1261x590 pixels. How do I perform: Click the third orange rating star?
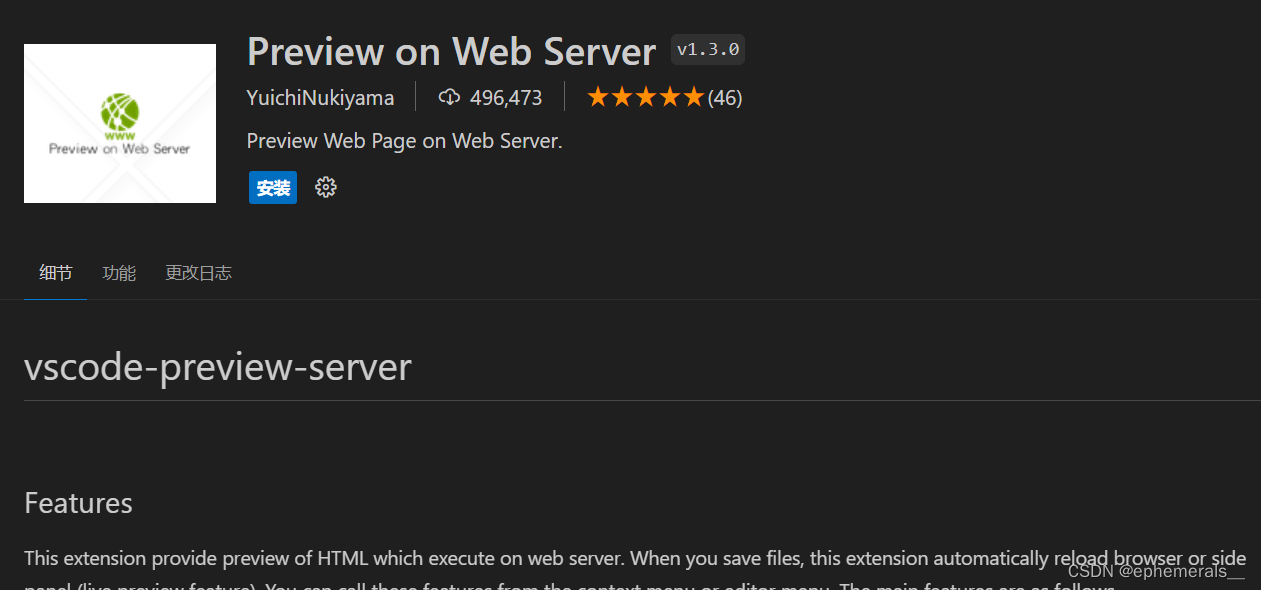pos(646,97)
